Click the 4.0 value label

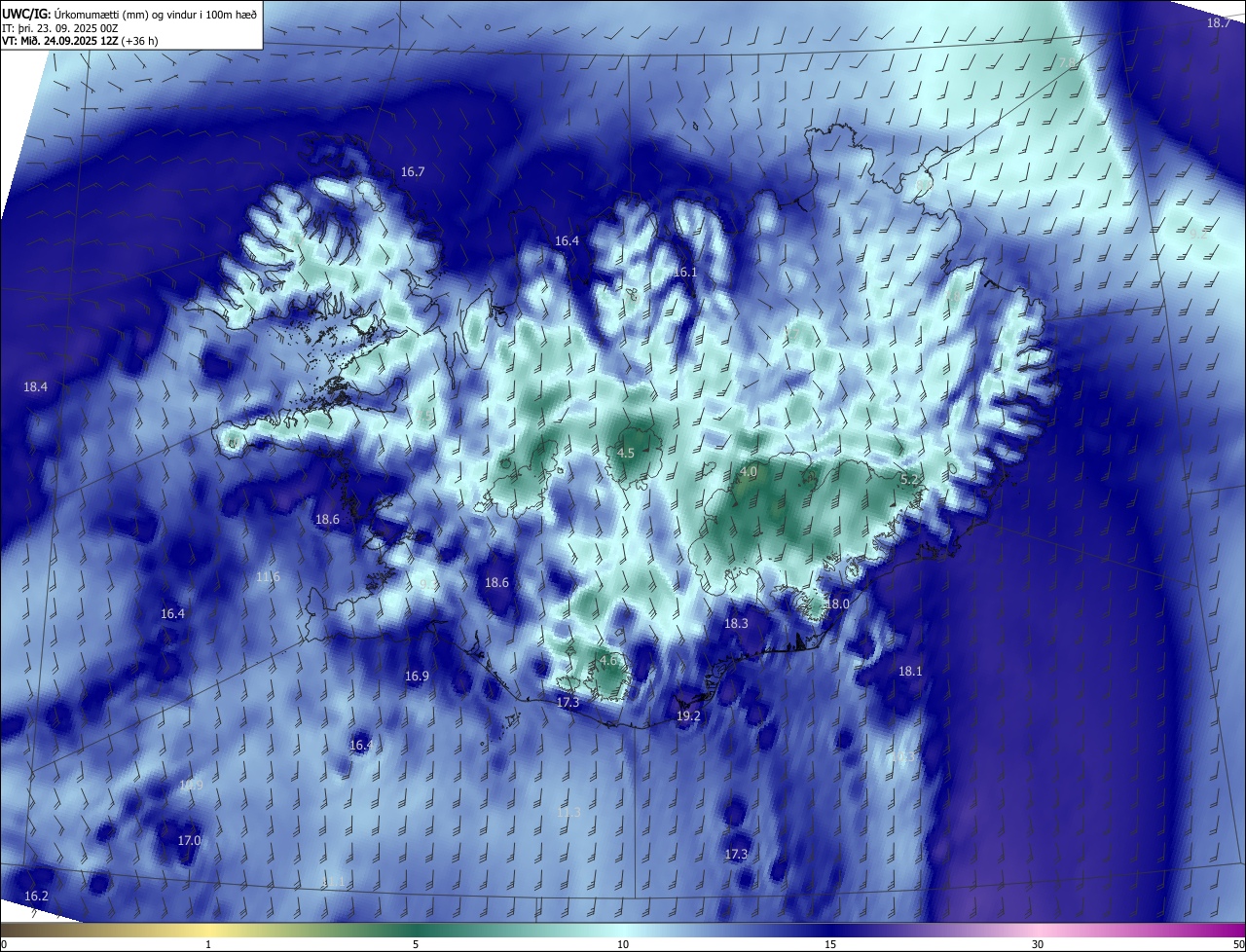749,471
